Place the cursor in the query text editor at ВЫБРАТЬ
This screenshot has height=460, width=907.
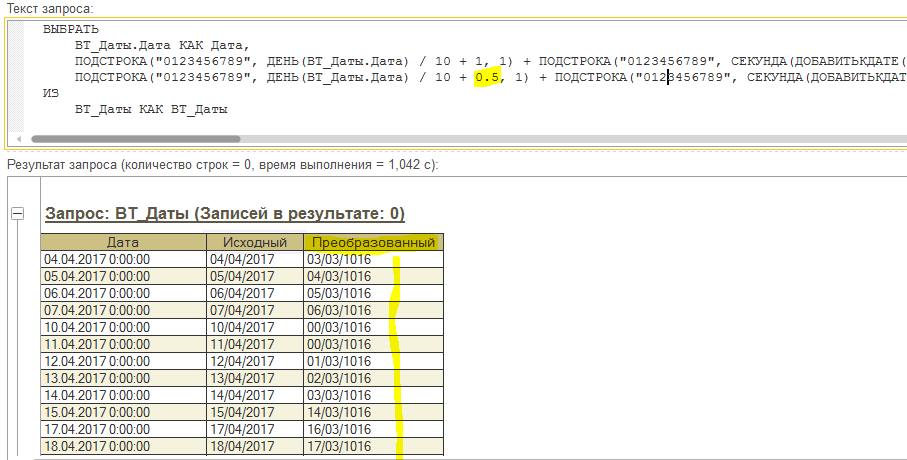click(x=71, y=29)
